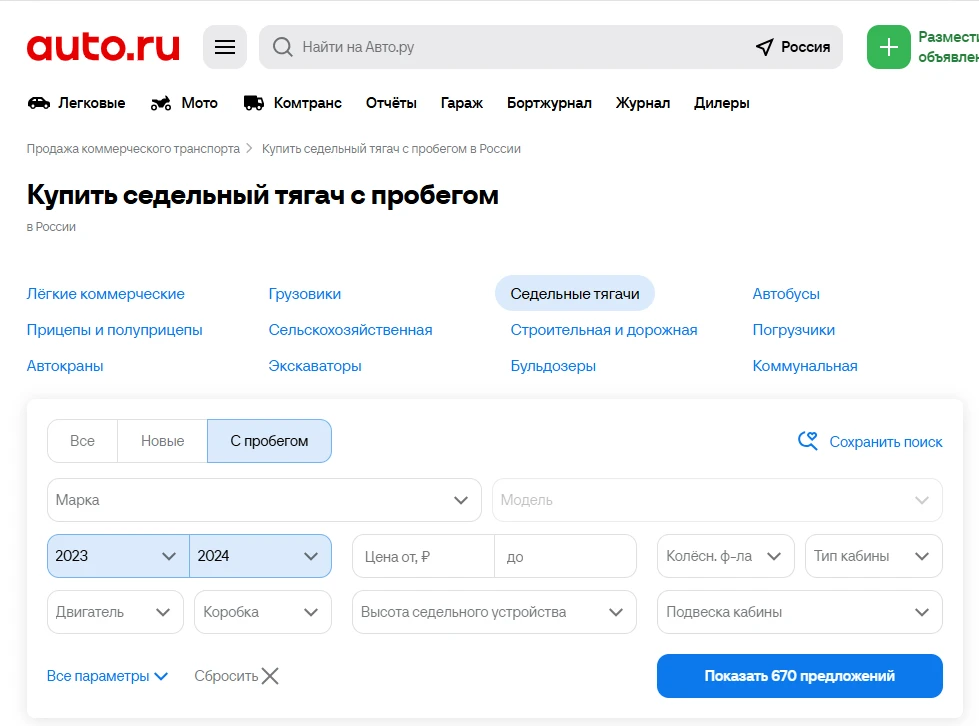Image resolution: width=979 pixels, height=726 pixels.
Task: Expand Все параметры filters
Action: click(107, 676)
